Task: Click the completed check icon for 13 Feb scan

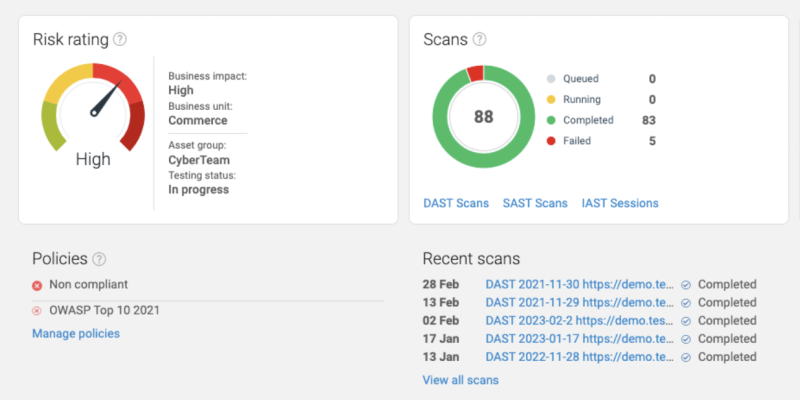Action: [686, 303]
